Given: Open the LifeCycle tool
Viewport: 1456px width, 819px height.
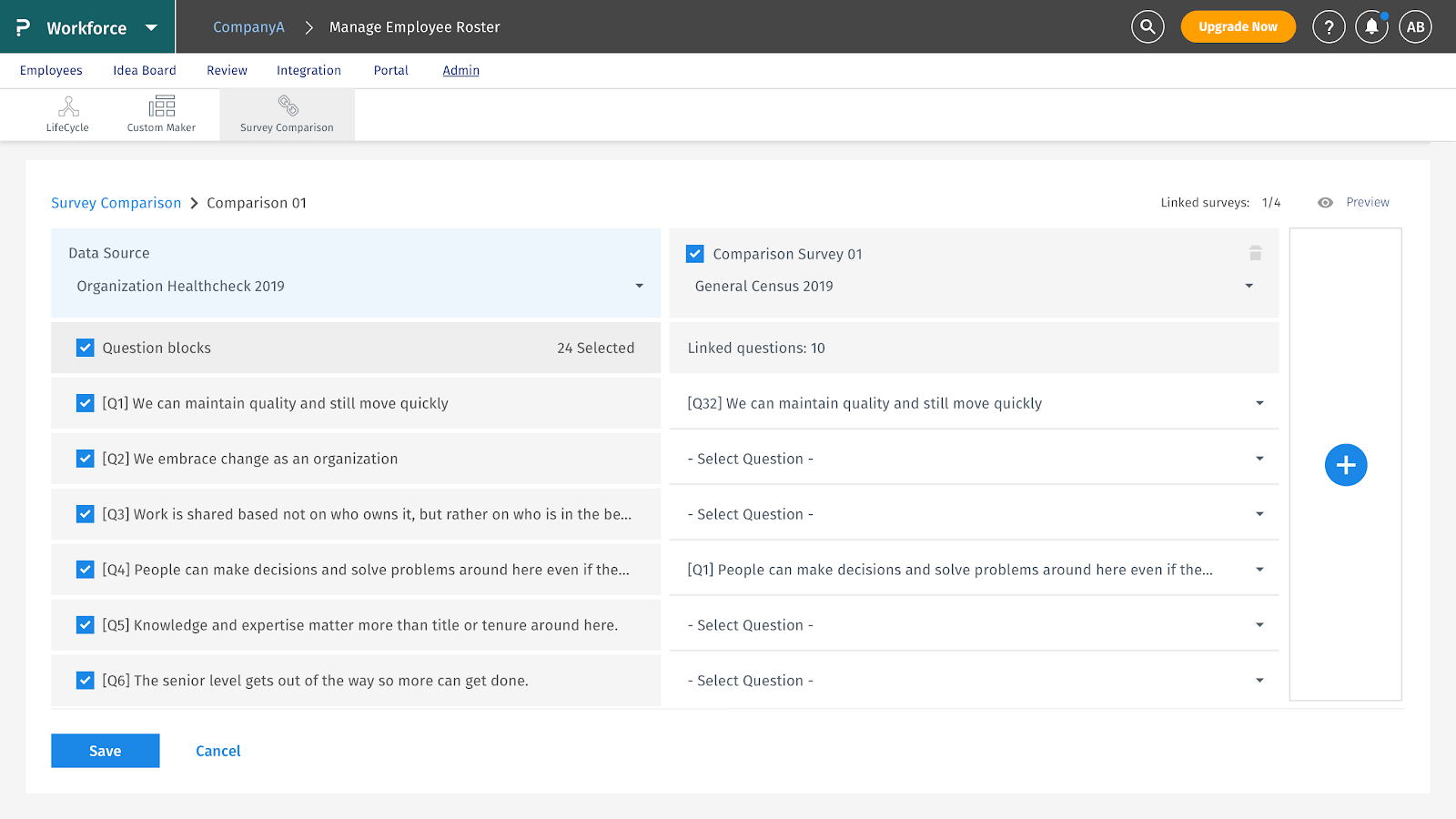Looking at the screenshot, I should tap(68, 115).
